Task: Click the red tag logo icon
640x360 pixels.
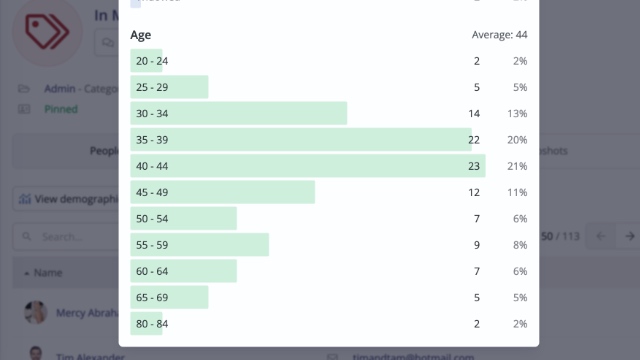Action: point(47,31)
